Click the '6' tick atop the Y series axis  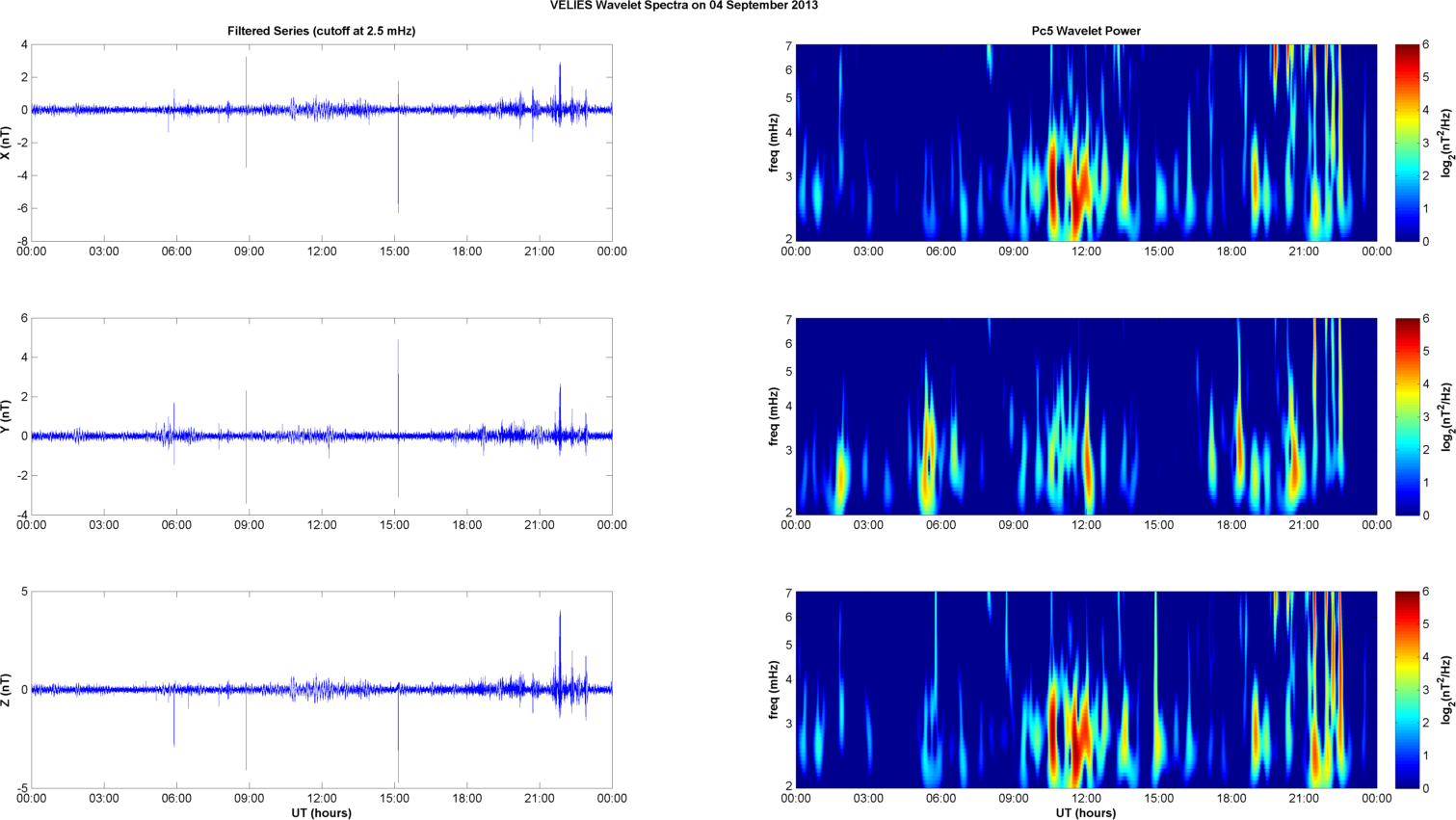[24, 318]
